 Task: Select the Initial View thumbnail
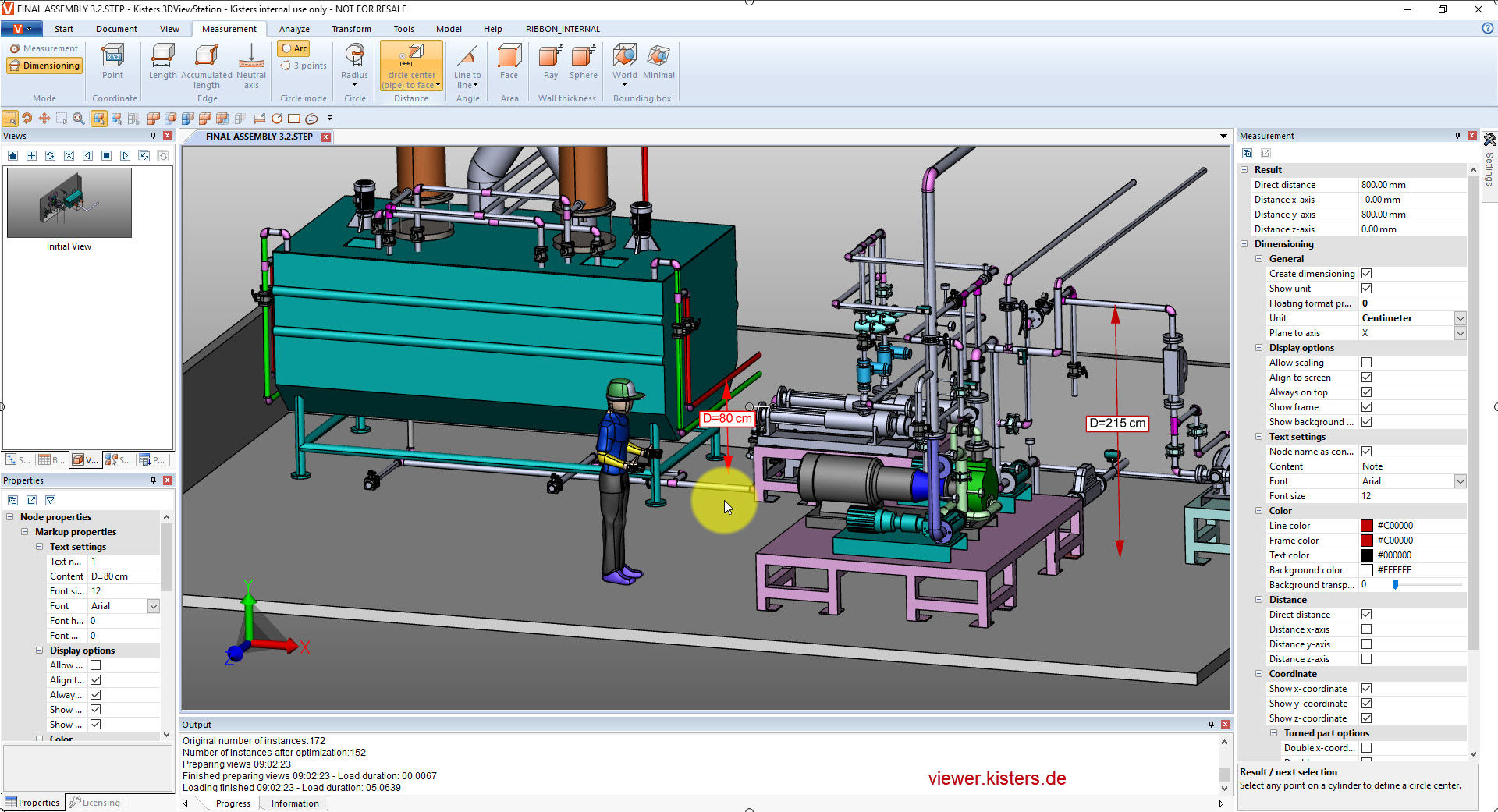(69, 203)
